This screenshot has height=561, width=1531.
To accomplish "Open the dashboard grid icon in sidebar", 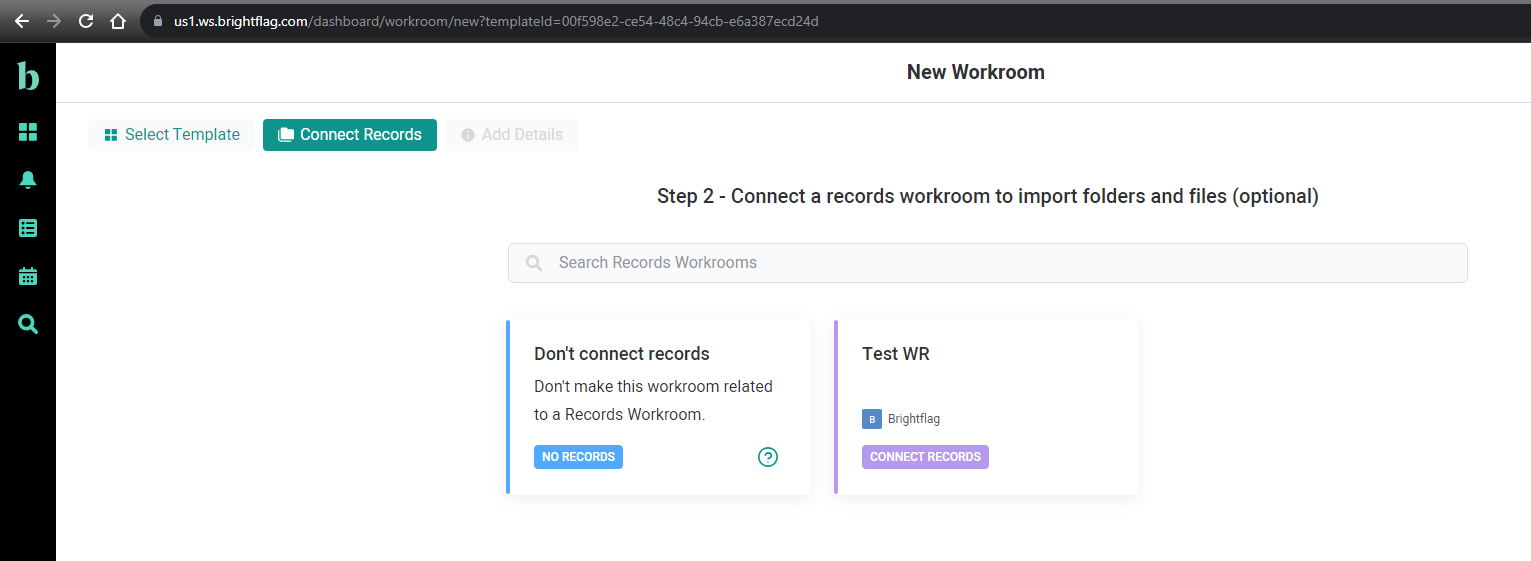I will pos(28,132).
